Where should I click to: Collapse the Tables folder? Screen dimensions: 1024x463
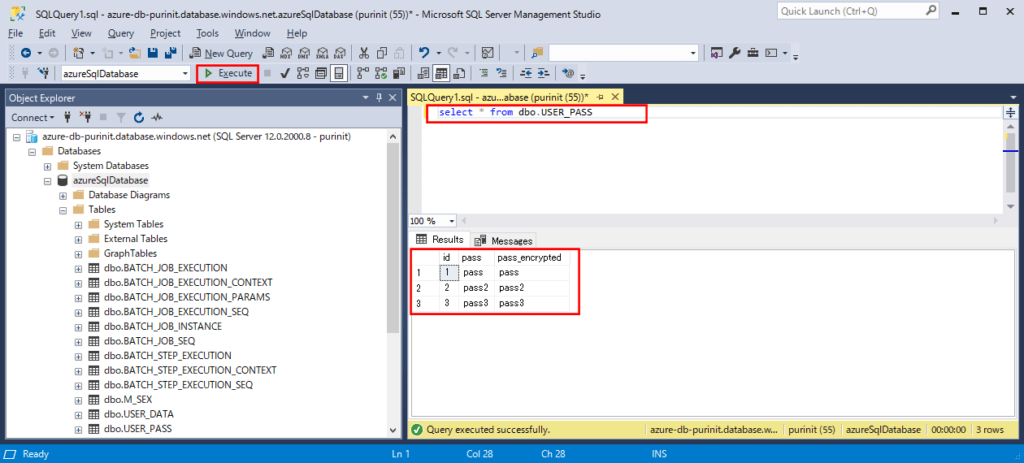(63, 210)
